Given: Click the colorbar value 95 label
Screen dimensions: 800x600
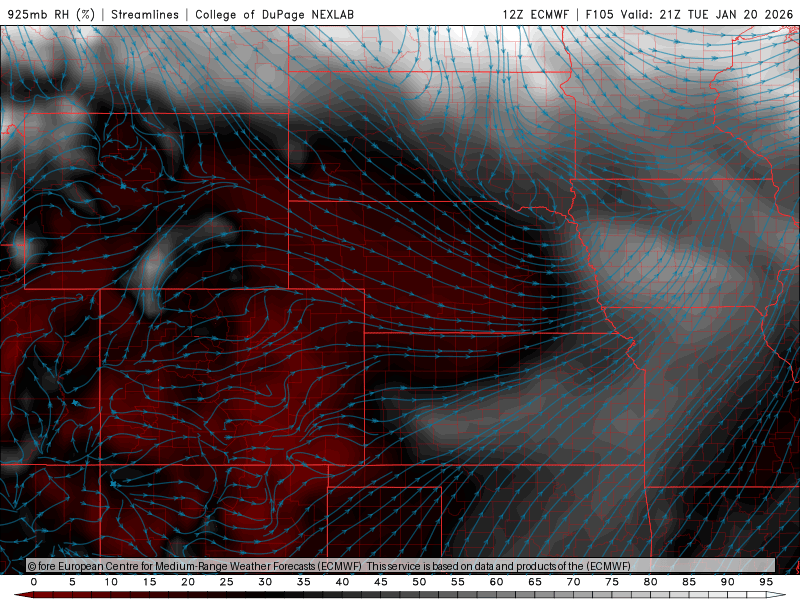Looking at the screenshot, I should click(x=766, y=582).
